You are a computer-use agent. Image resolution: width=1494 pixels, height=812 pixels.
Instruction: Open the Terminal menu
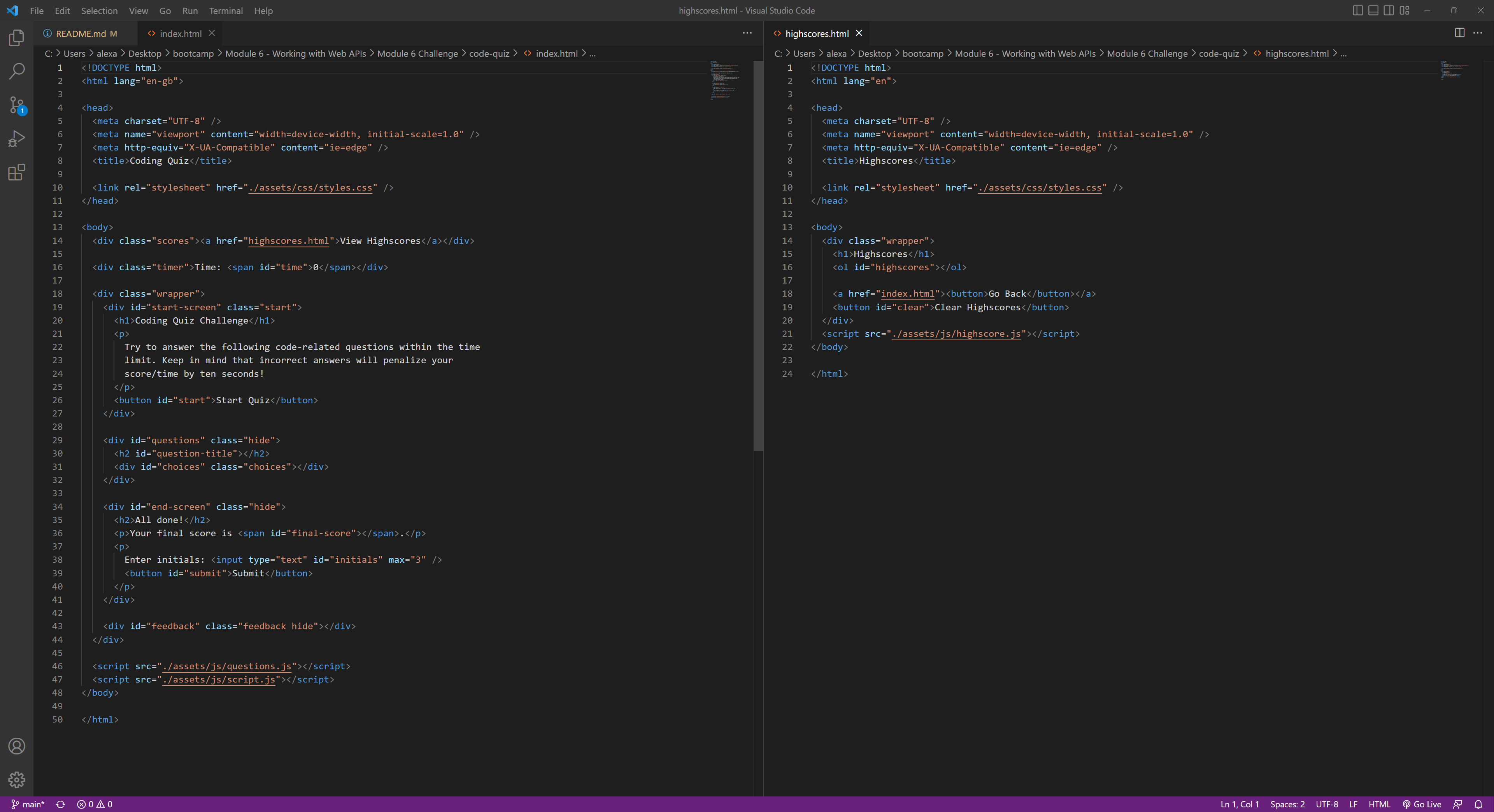(226, 10)
